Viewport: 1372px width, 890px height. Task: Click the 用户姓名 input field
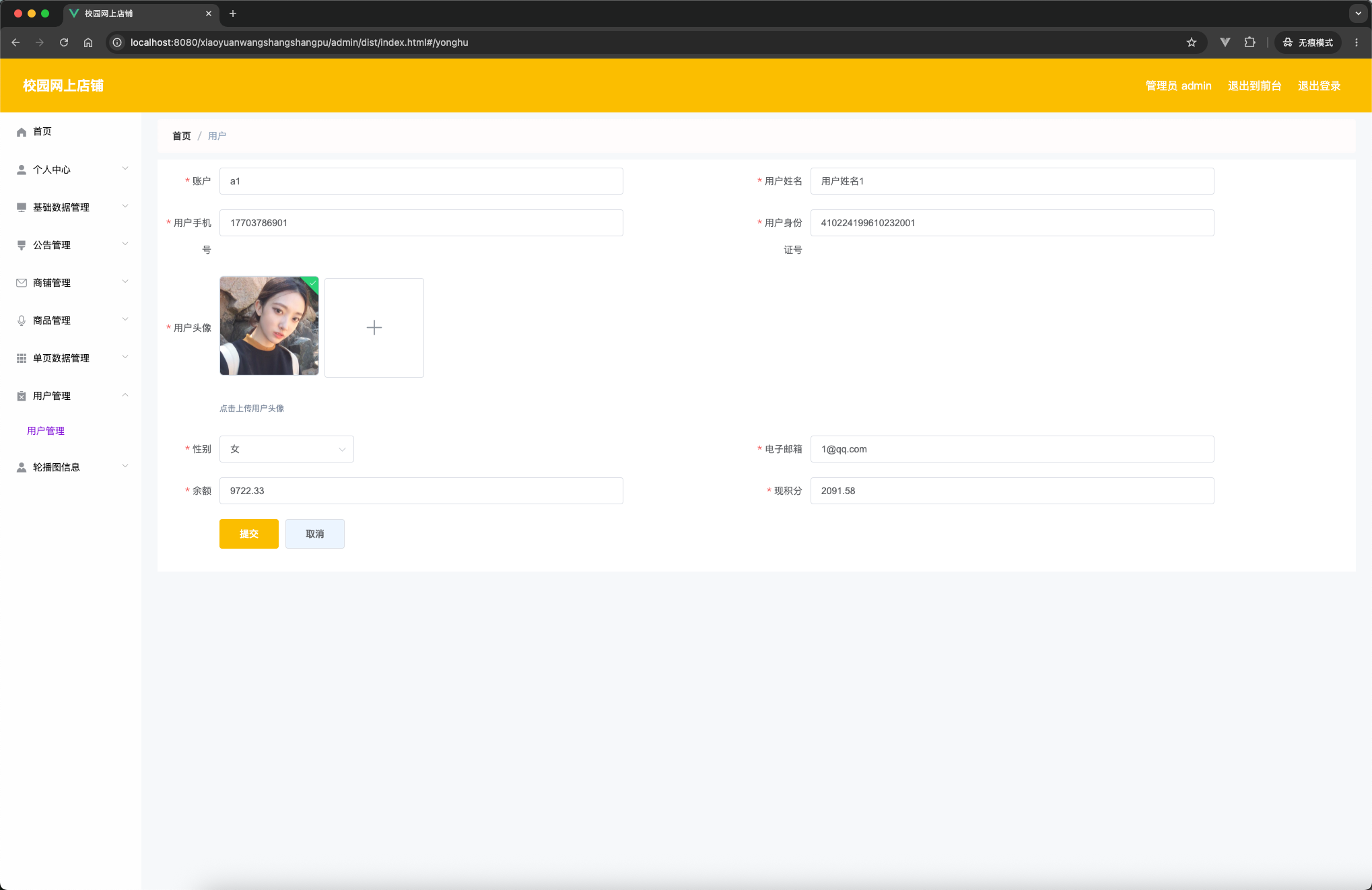tap(1013, 181)
